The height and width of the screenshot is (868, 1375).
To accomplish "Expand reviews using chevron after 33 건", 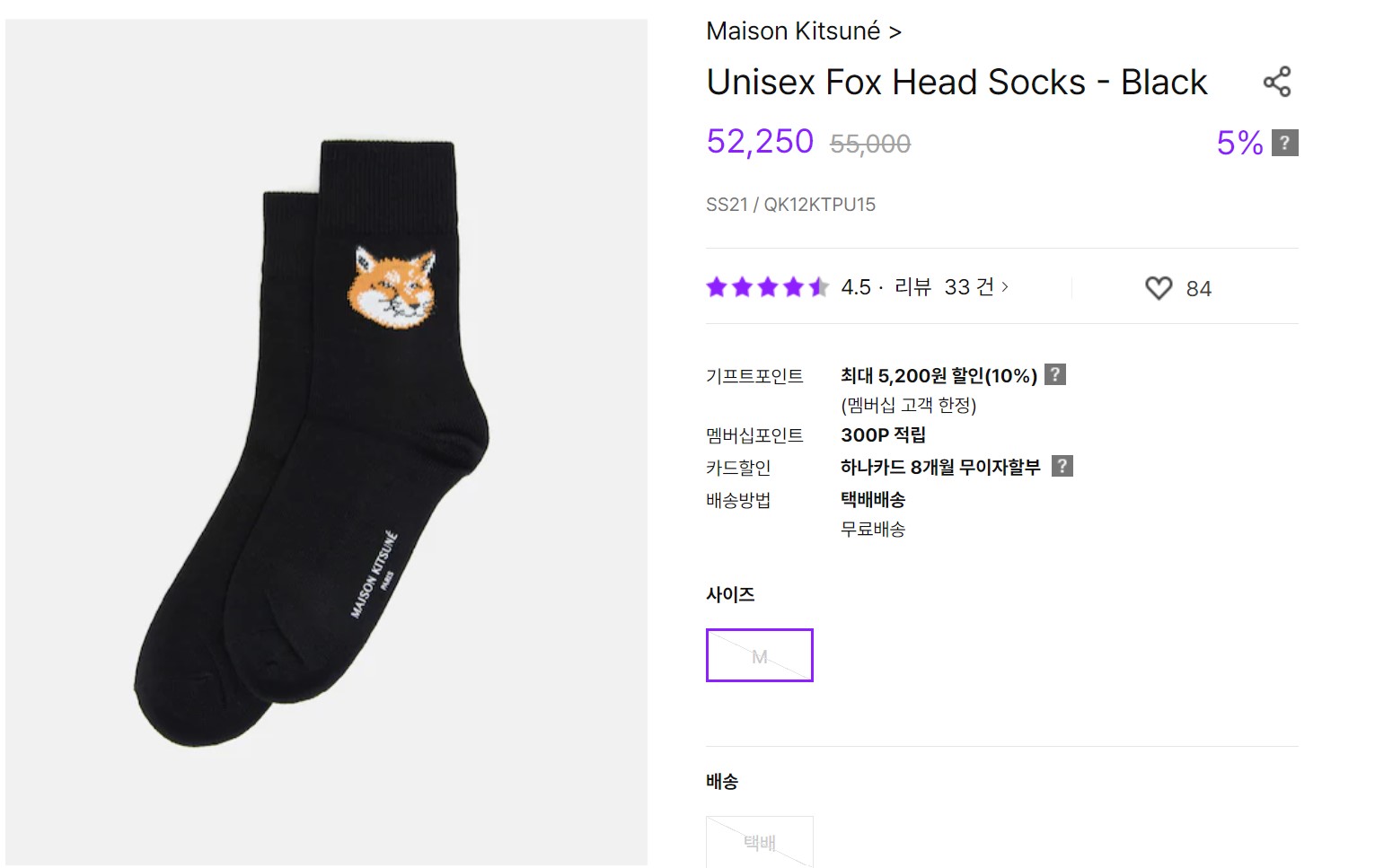I will [x=1003, y=287].
